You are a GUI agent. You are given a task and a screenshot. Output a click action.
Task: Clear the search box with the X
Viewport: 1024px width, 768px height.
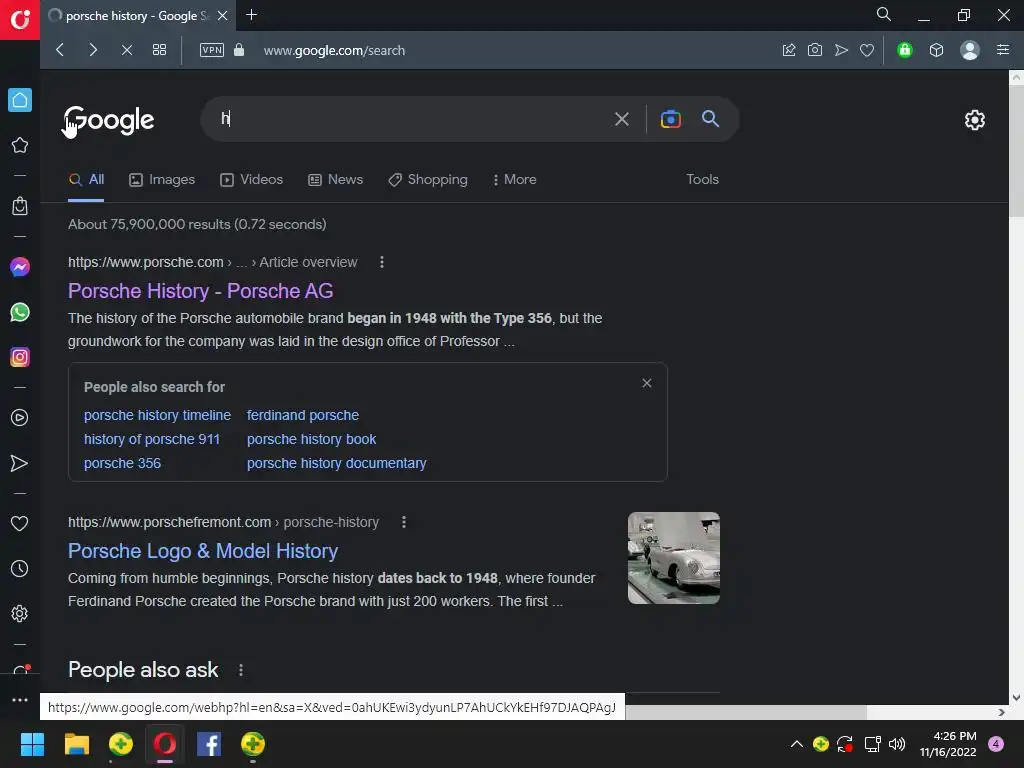coord(622,119)
